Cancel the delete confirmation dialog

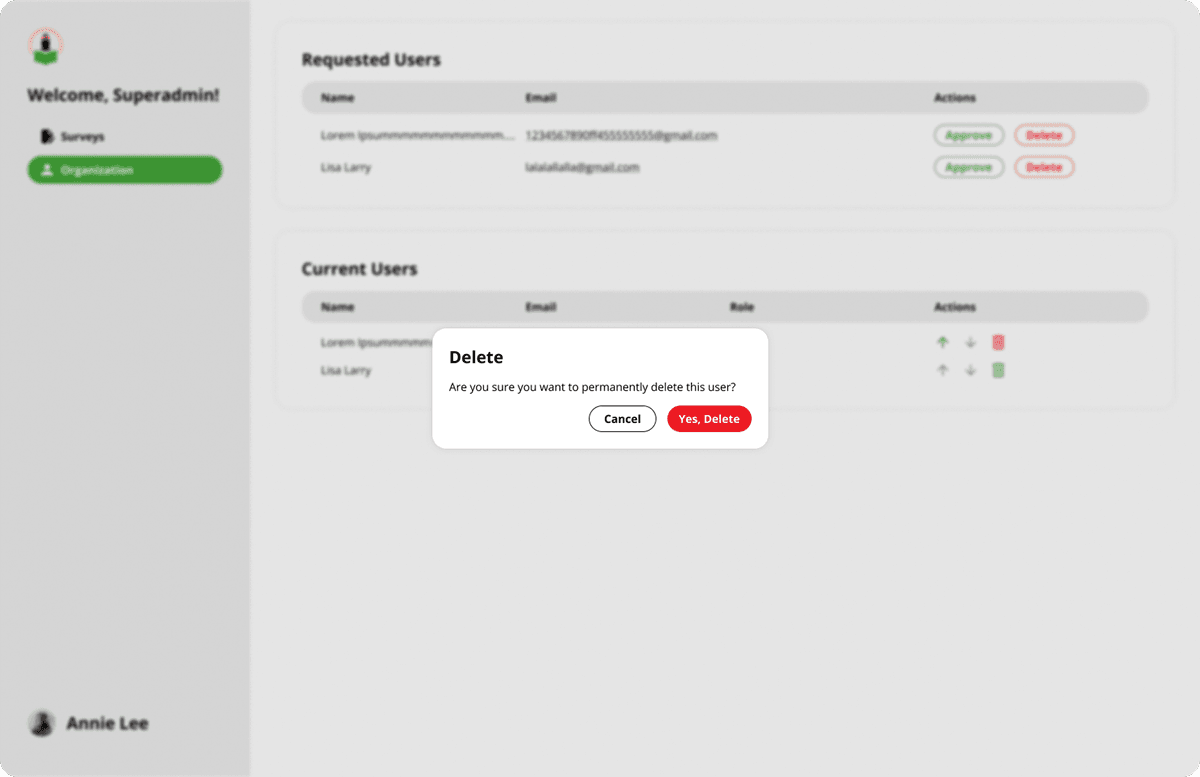(622, 419)
